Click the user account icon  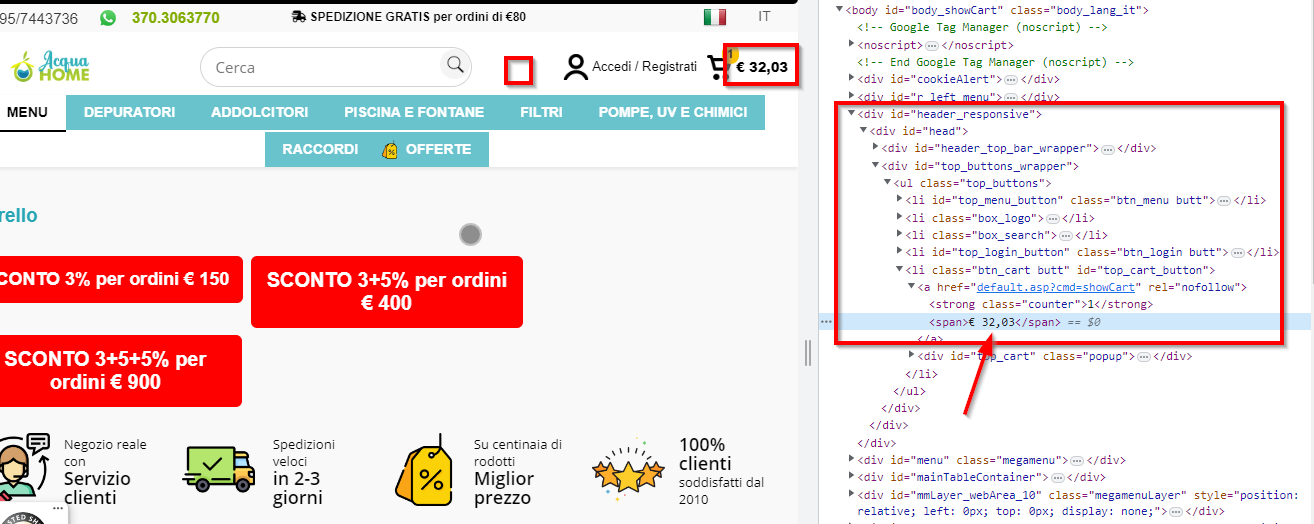[x=575, y=67]
